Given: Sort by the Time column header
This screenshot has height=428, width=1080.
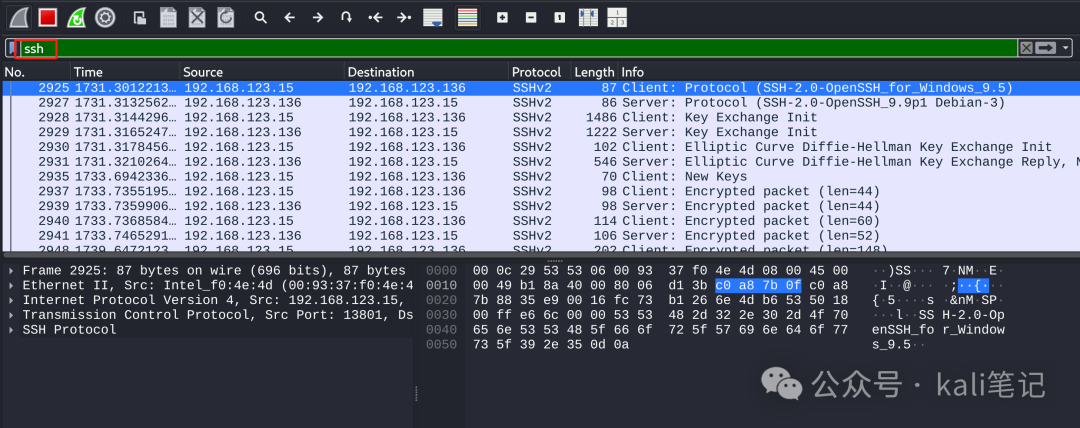Looking at the screenshot, I should [125, 72].
